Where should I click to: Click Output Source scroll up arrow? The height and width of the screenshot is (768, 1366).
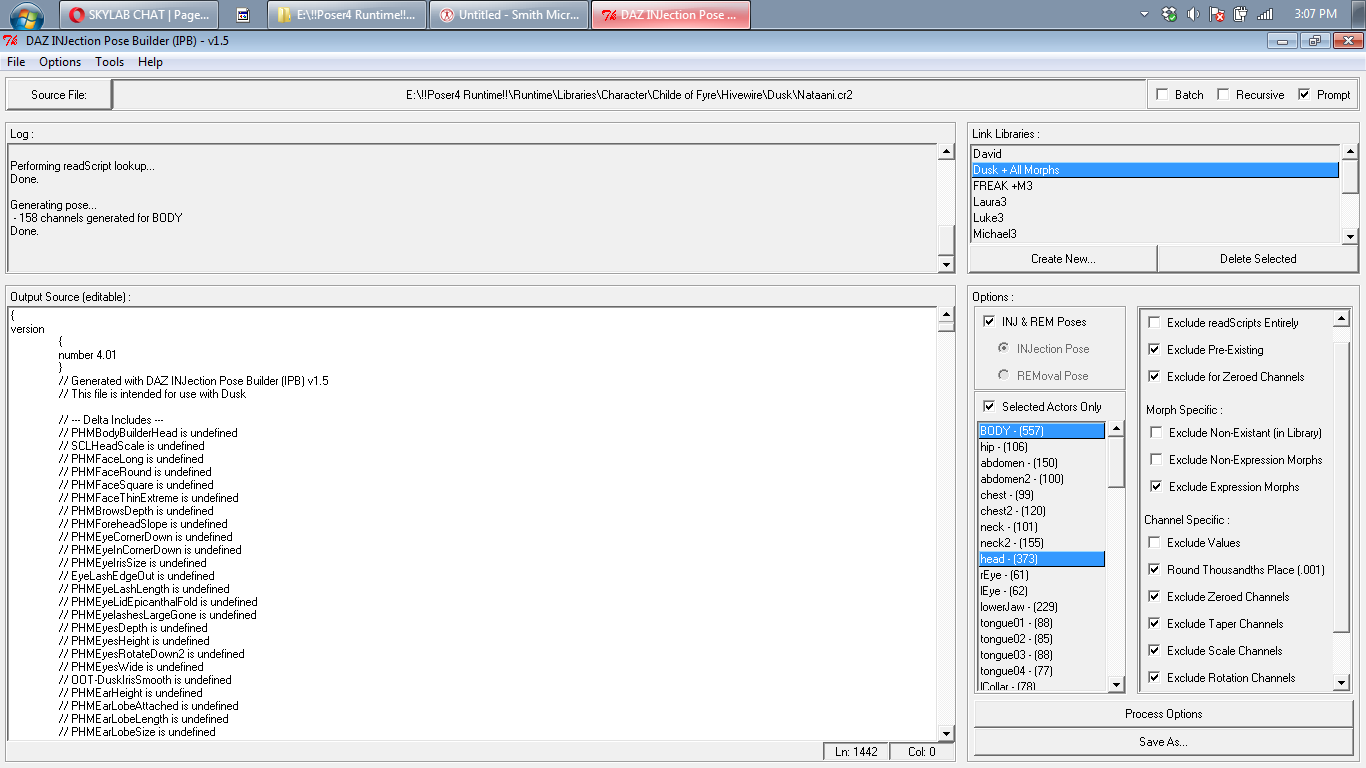point(946,315)
